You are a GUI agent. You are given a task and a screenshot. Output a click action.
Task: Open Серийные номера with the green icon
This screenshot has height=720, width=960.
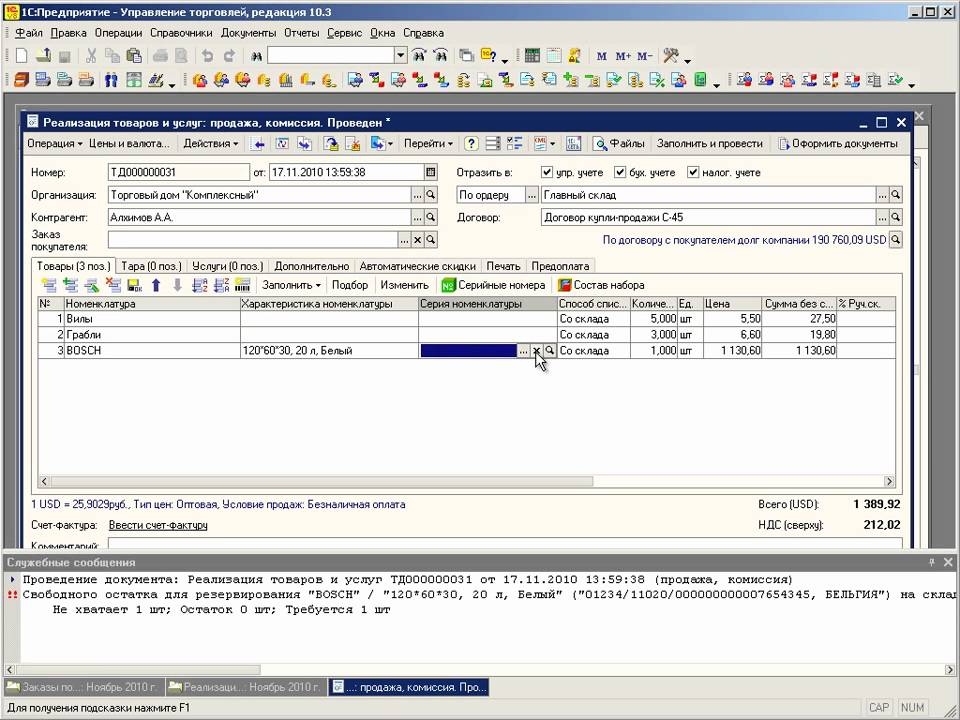449,285
